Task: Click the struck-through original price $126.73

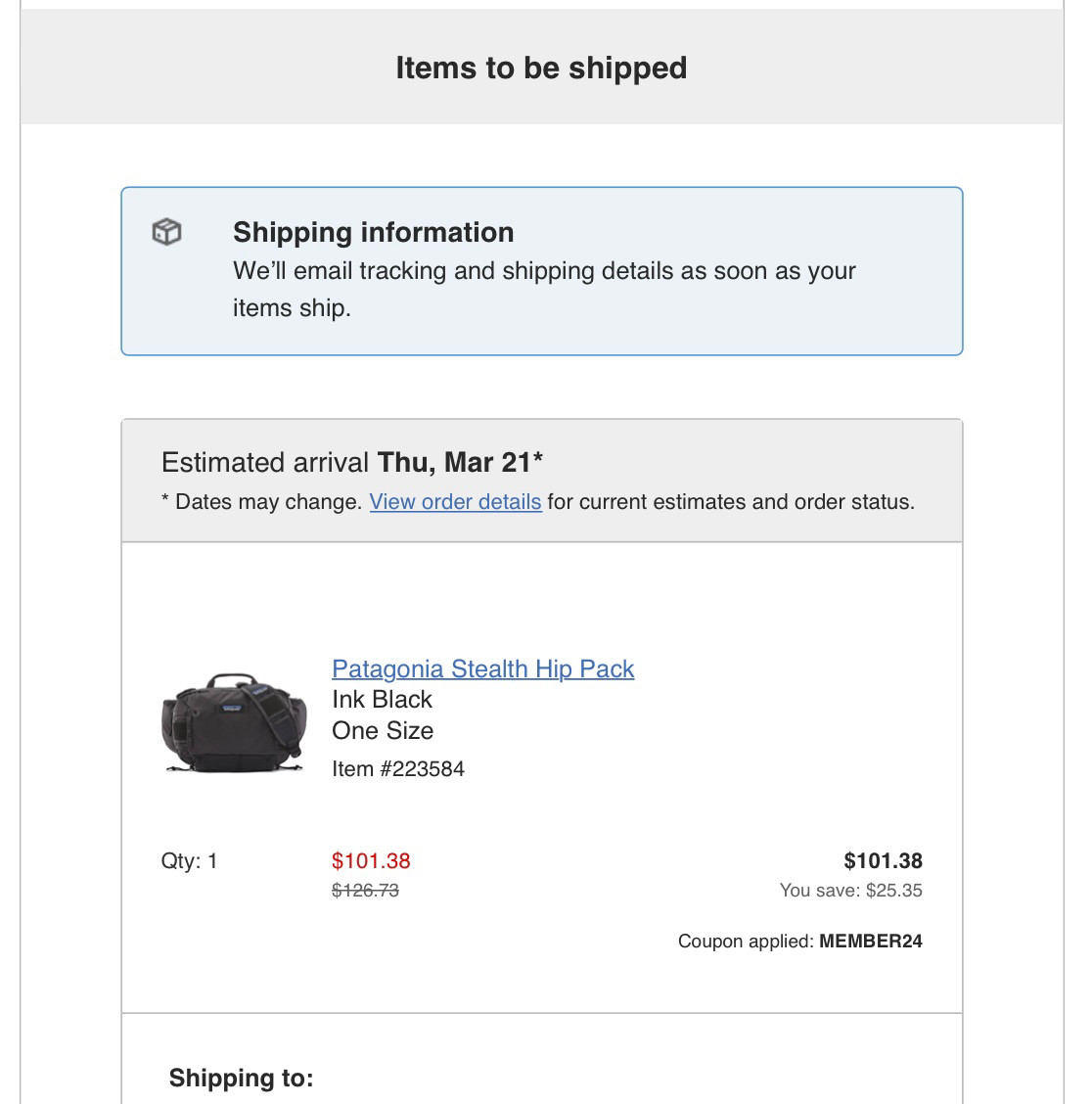Action: pyautogui.click(x=365, y=891)
